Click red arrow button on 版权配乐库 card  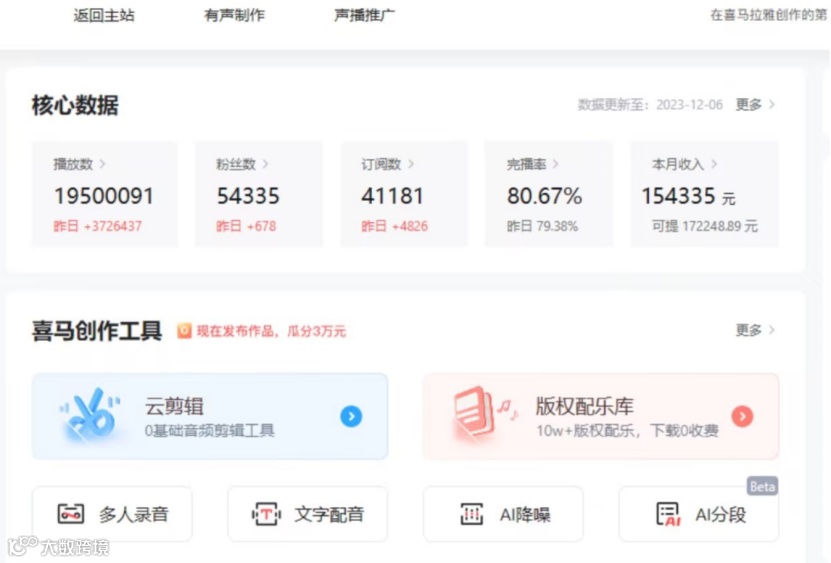pos(742,416)
